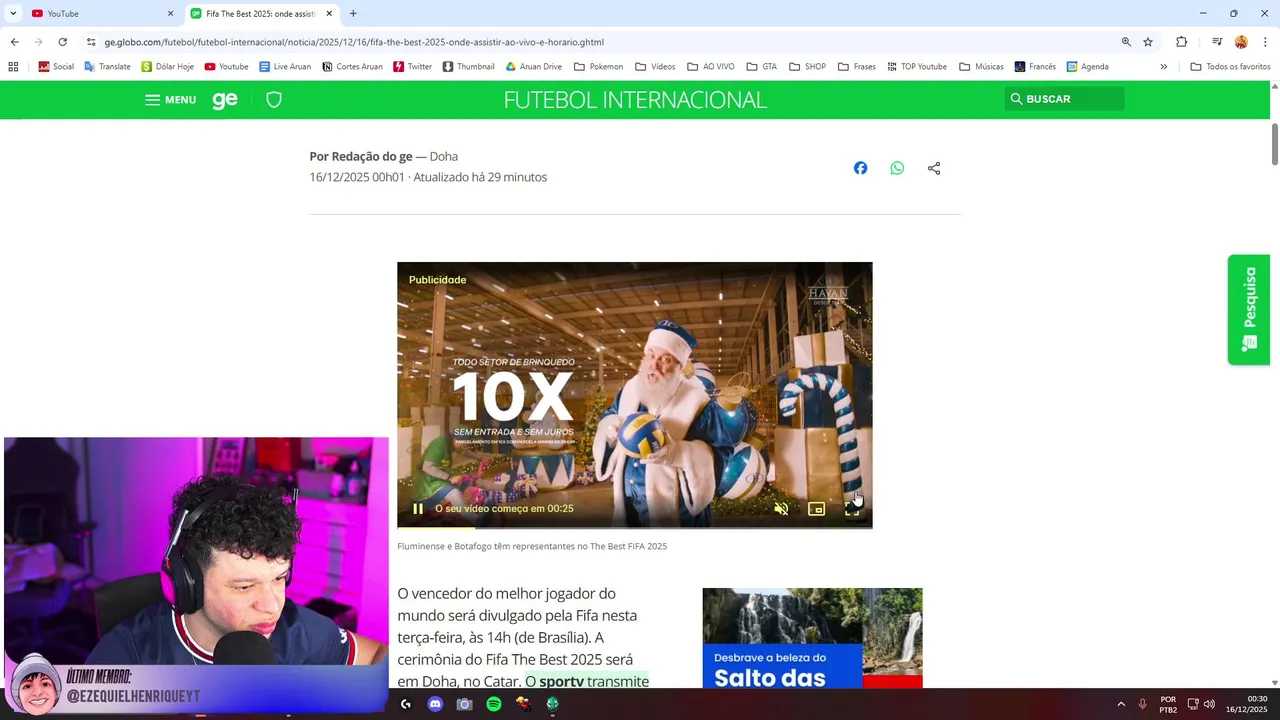Screen dimensions: 1280x720
Task: Open the Agenda bookmark
Action: (x=1087, y=67)
